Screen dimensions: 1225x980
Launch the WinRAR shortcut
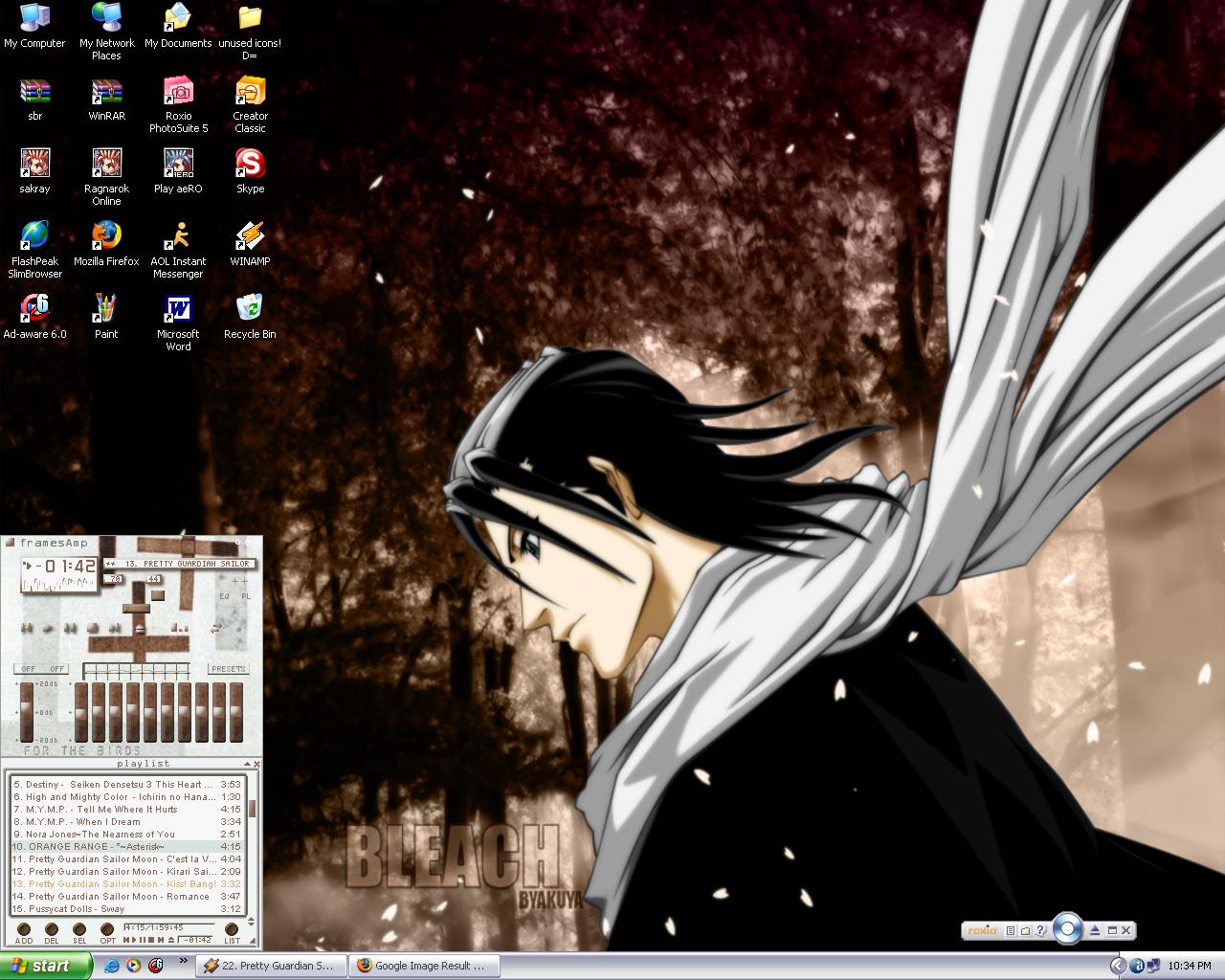106,100
